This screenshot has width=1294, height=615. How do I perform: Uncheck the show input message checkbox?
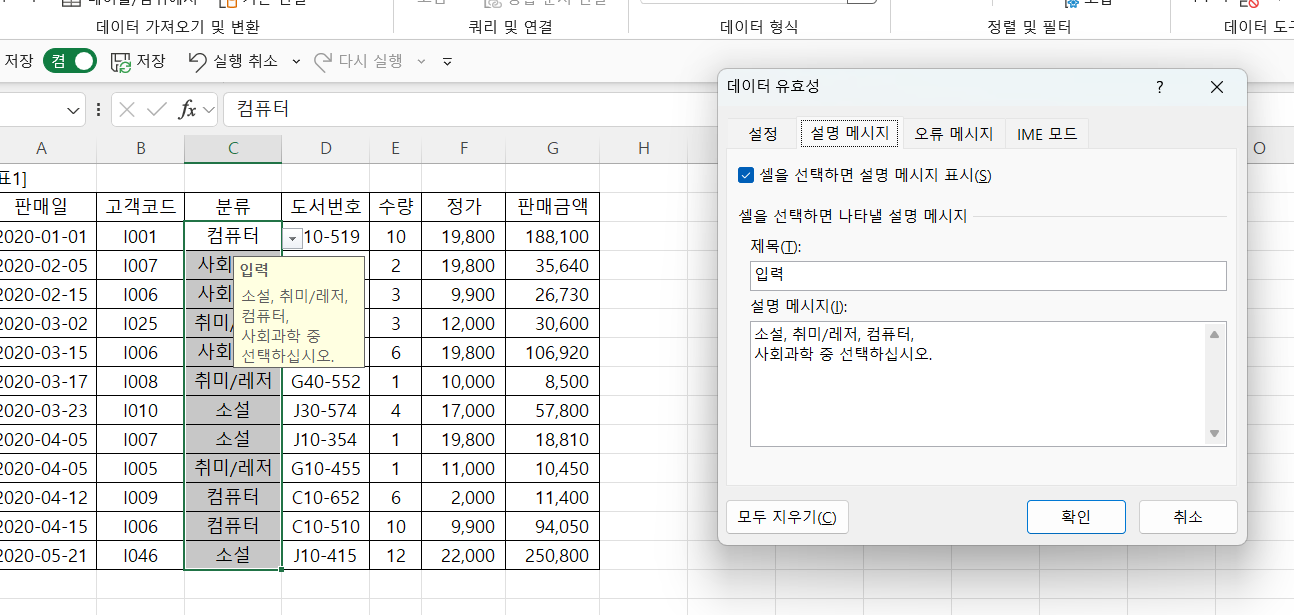coord(745,176)
